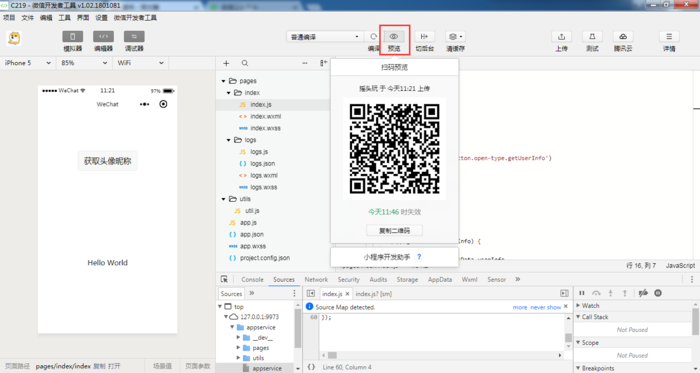Image resolution: width=700 pixels, height=373 pixels.
Task: Click the preview (预览) eye icon
Action: tap(394, 37)
